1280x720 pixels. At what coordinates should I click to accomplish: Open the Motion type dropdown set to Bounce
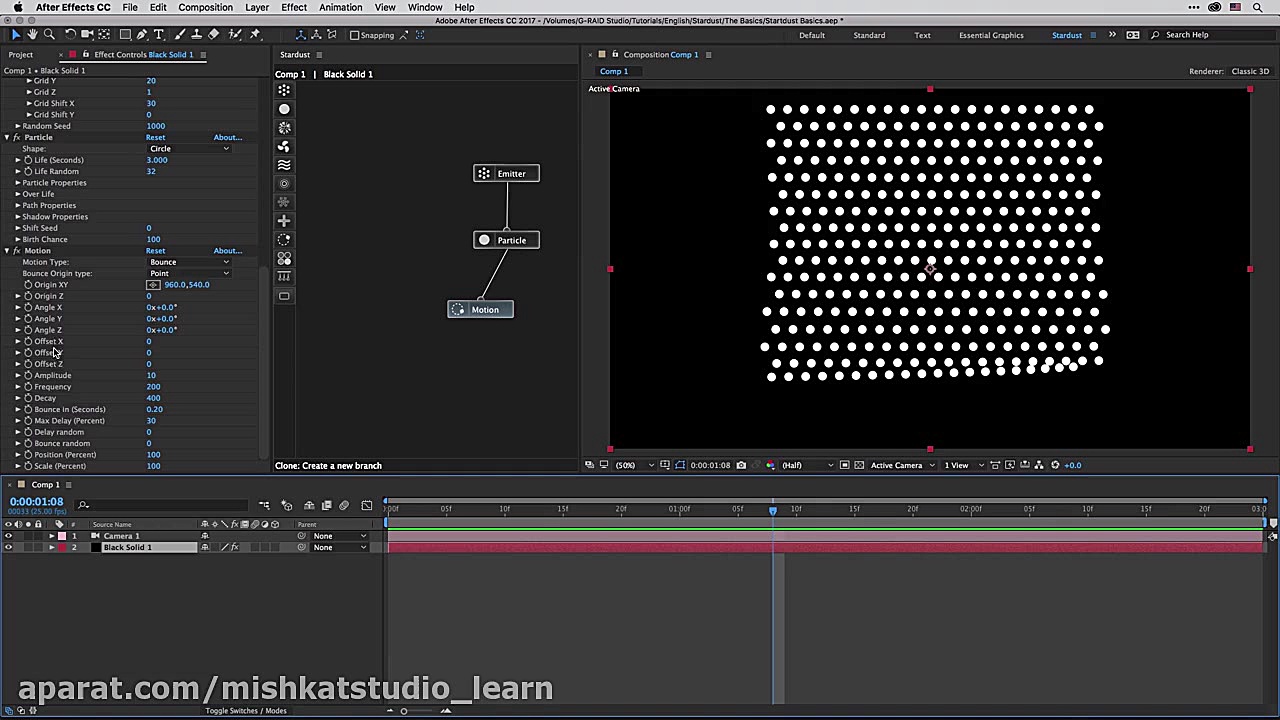[190, 262]
